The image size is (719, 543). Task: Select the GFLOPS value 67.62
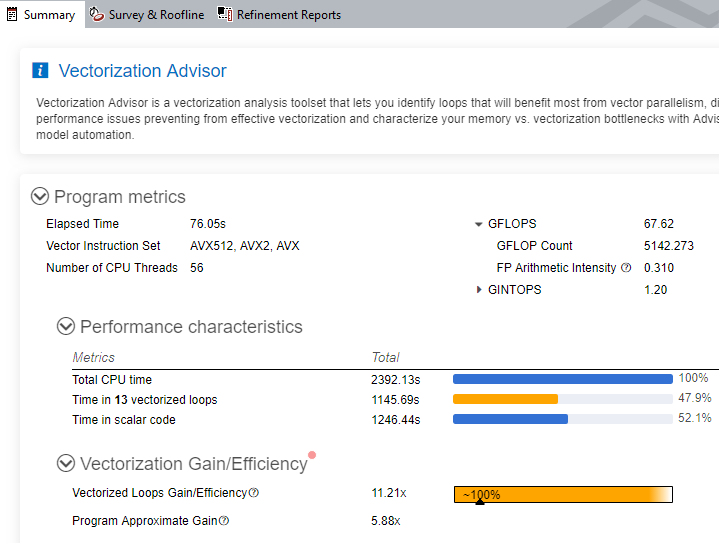coord(659,224)
